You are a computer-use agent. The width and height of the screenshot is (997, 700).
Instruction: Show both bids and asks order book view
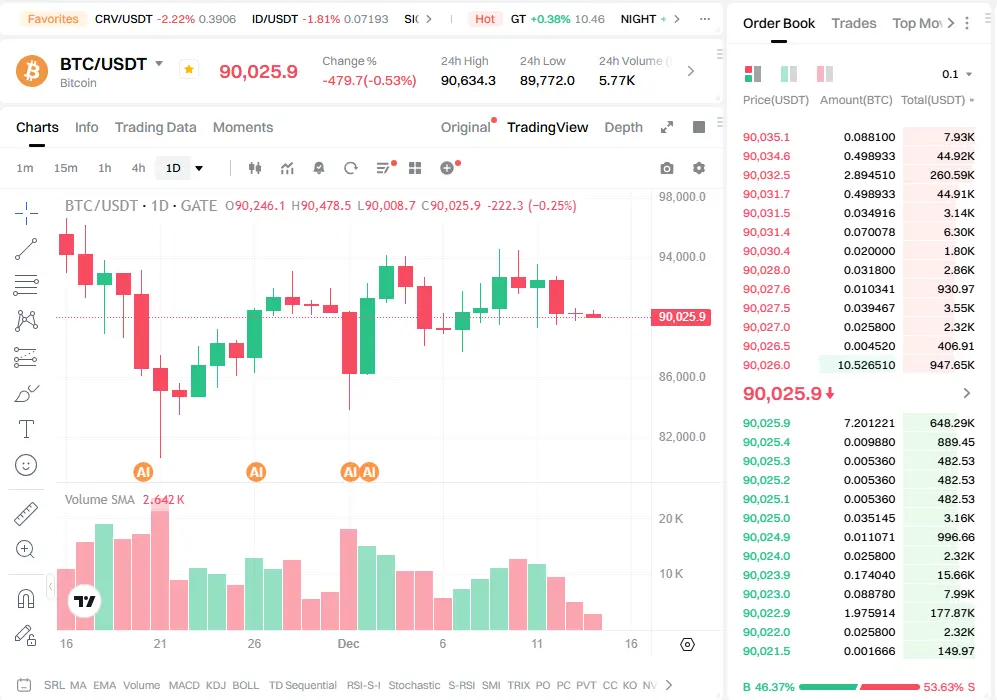click(x=753, y=74)
